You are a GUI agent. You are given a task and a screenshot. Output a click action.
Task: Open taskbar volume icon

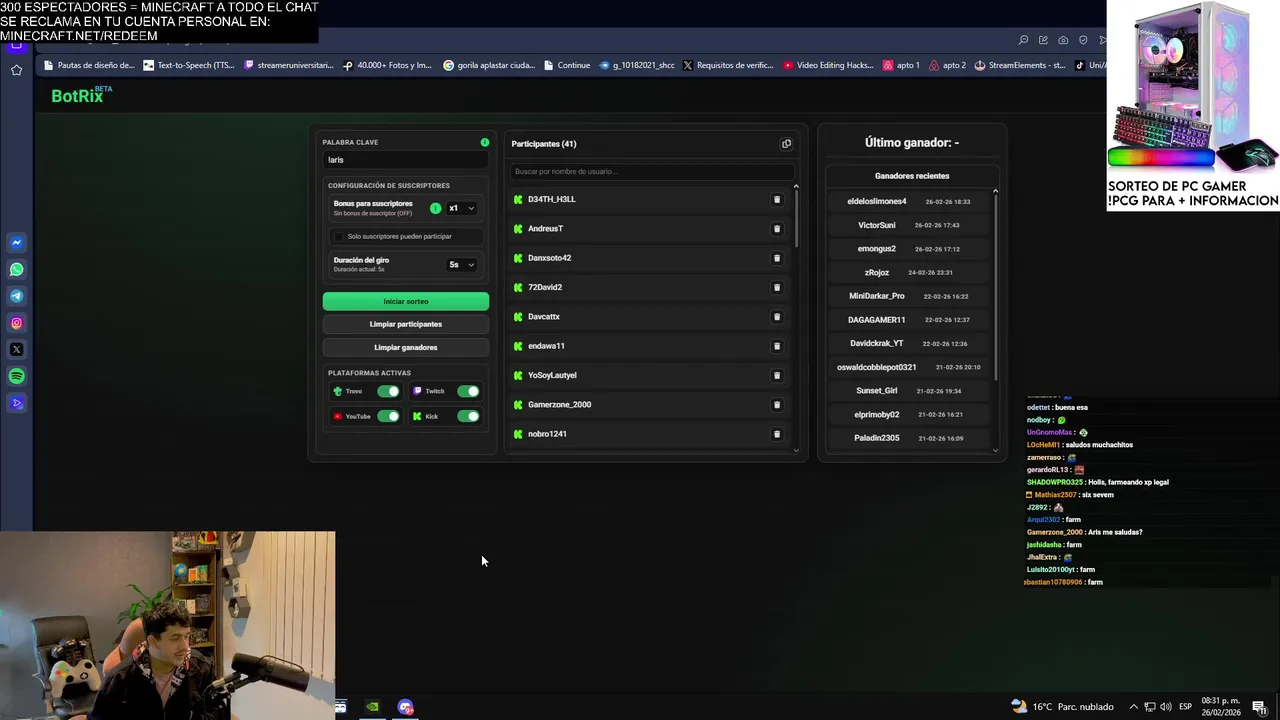click(x=1166, y=707)
